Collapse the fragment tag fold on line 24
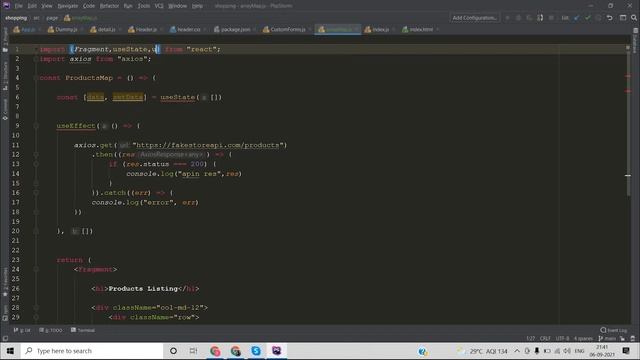This screenshot has height=360, width=640. click(36, 269)
